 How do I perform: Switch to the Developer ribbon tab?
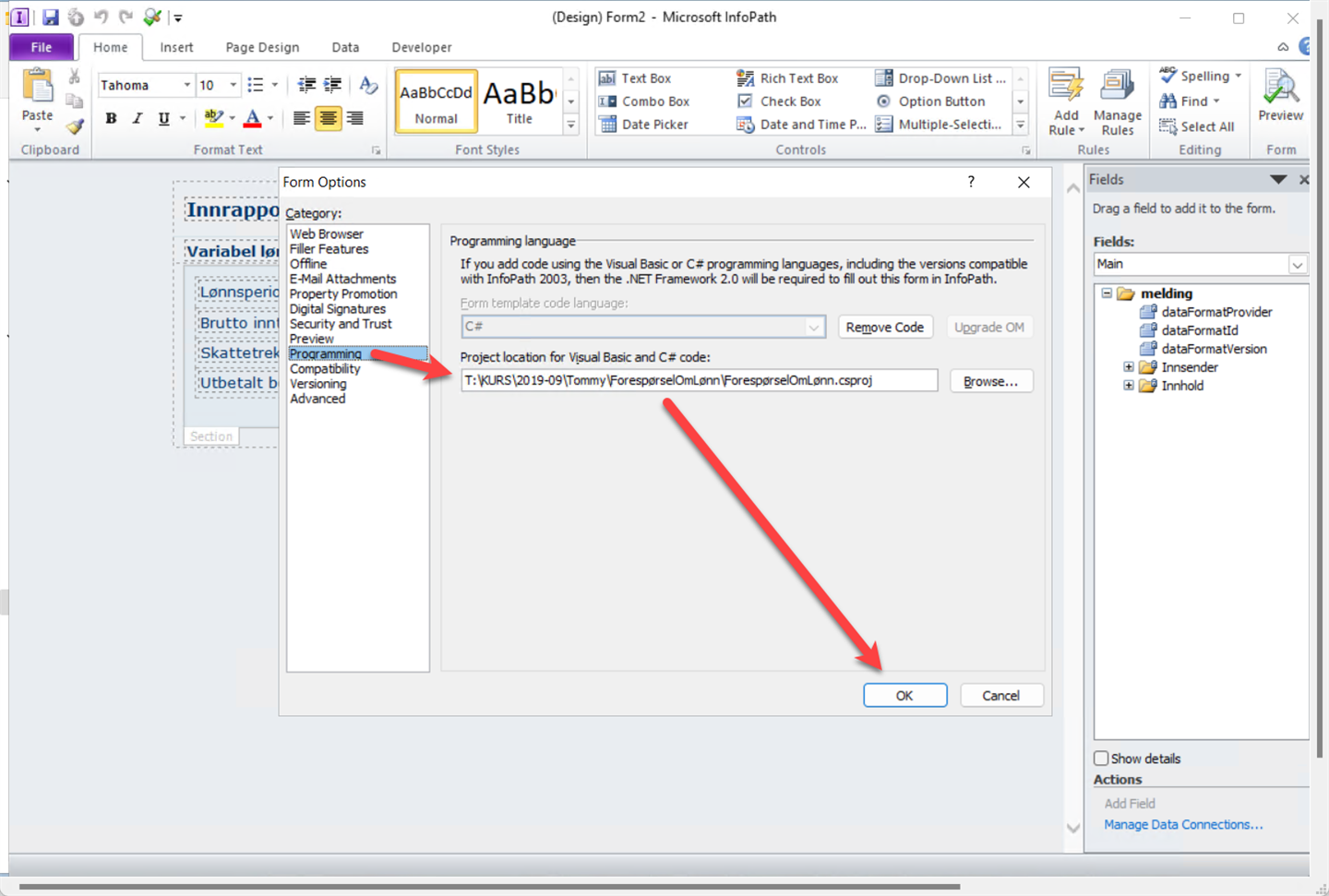pos(422,47)
